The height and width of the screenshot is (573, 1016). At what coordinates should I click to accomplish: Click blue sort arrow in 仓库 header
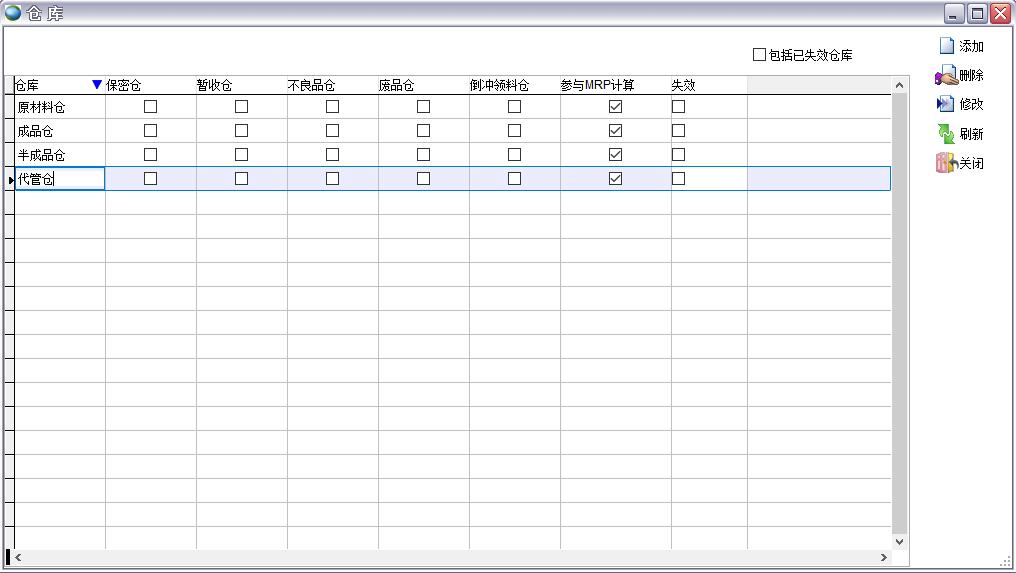coord(97,85)
